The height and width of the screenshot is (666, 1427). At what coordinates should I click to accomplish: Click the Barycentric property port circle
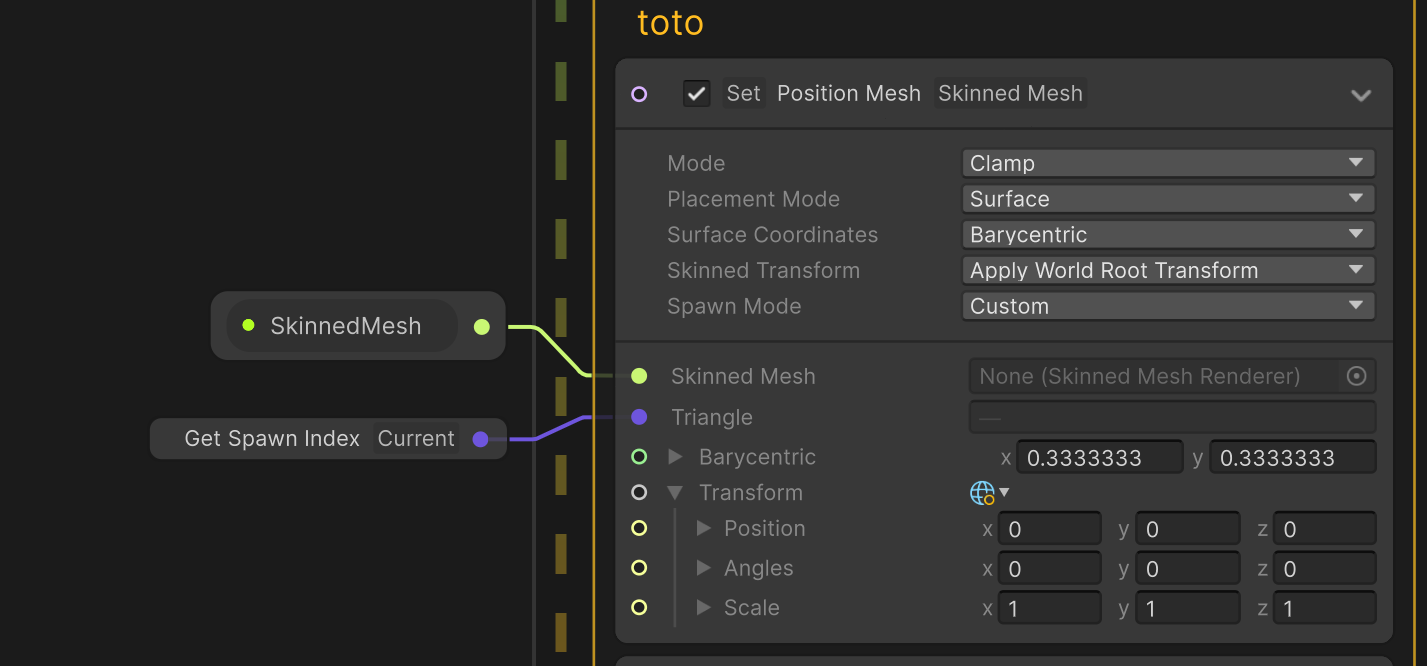640,456
